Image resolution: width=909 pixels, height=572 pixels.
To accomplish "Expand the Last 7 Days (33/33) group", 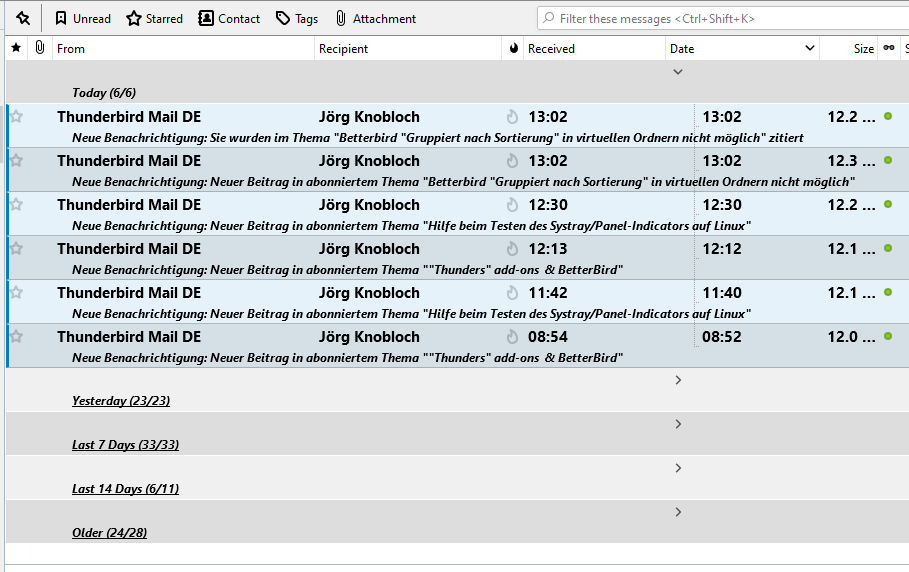I will (678, 424).
